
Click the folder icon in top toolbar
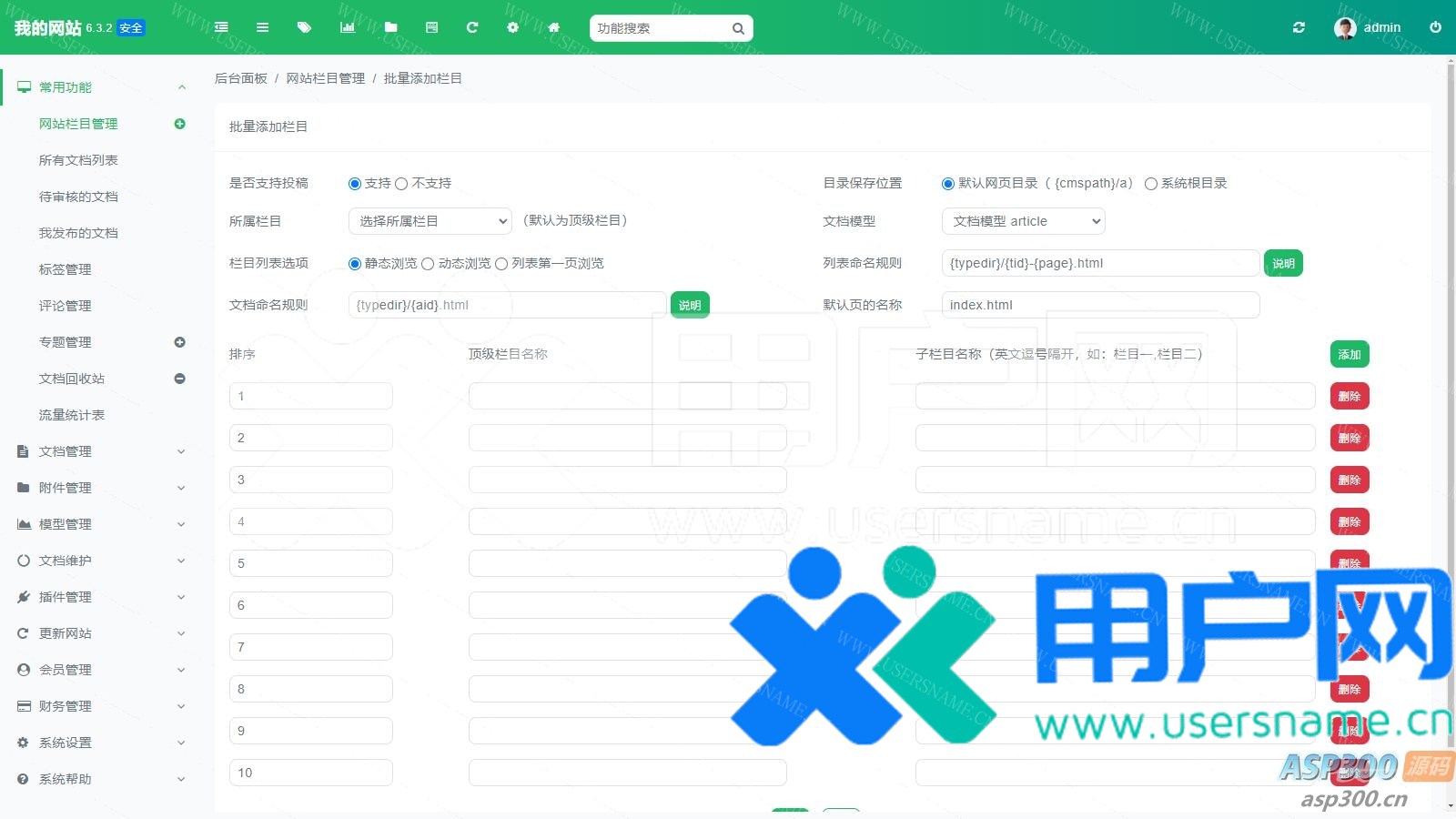[x=390, y=27]
